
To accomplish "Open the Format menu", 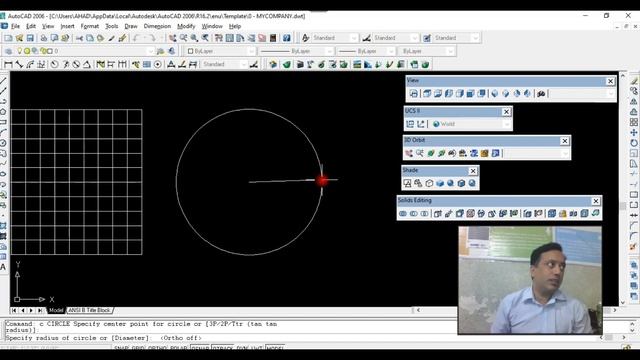I will click(x=89, y=26).
